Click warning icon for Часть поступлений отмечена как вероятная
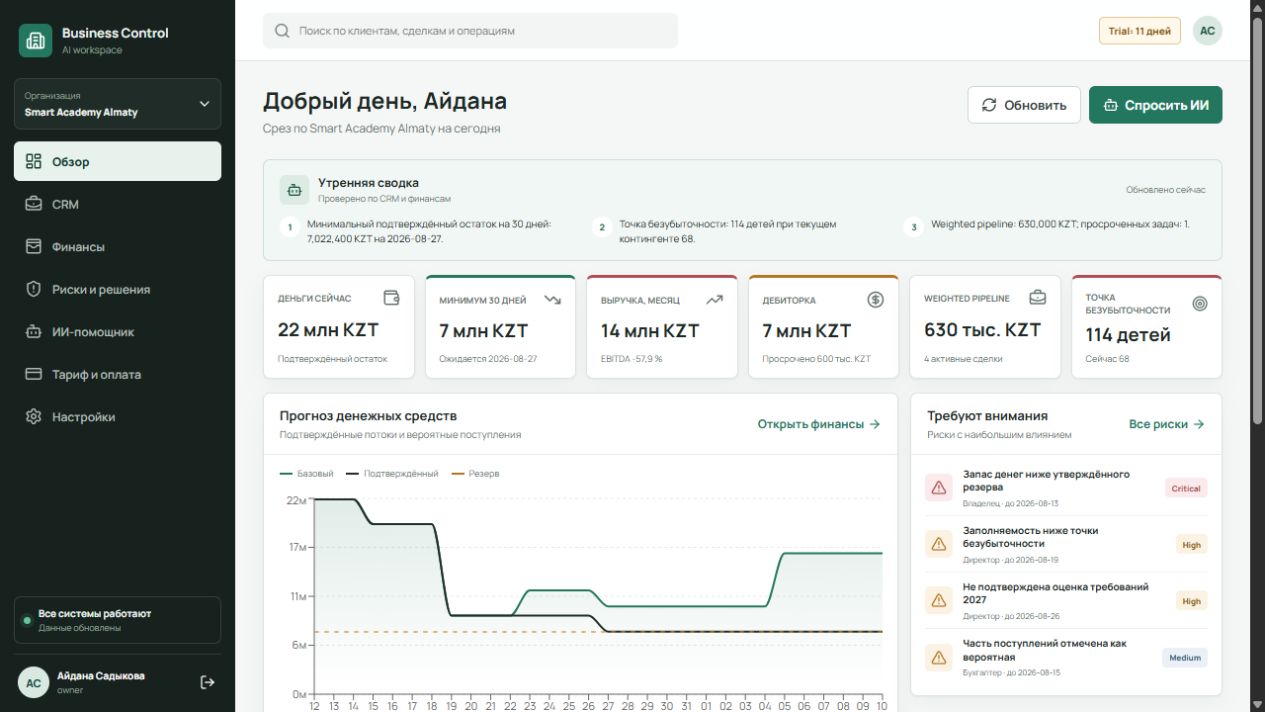Viewport: 1265px width, 712px height. (939, 657)
